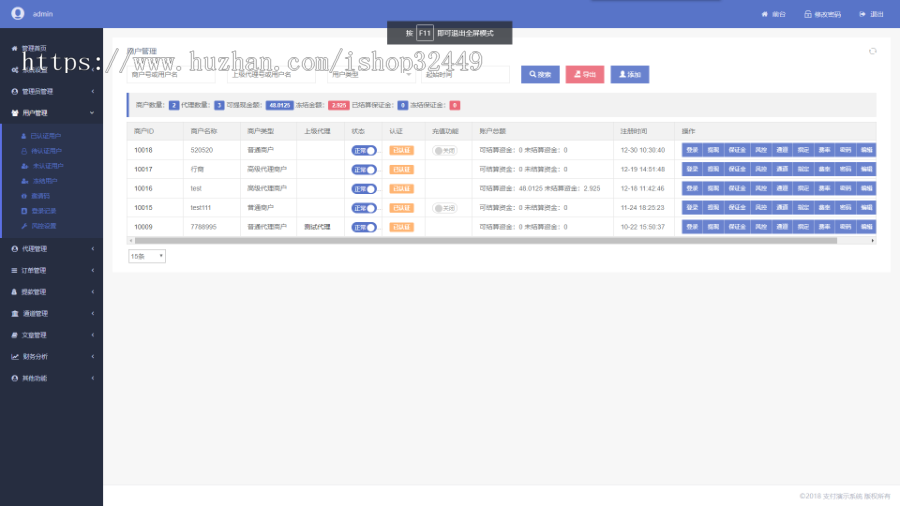Click 密码 button for merchant 10016
Image resolution: width=900 pixels, height=506 pixels.
[845, 188]
